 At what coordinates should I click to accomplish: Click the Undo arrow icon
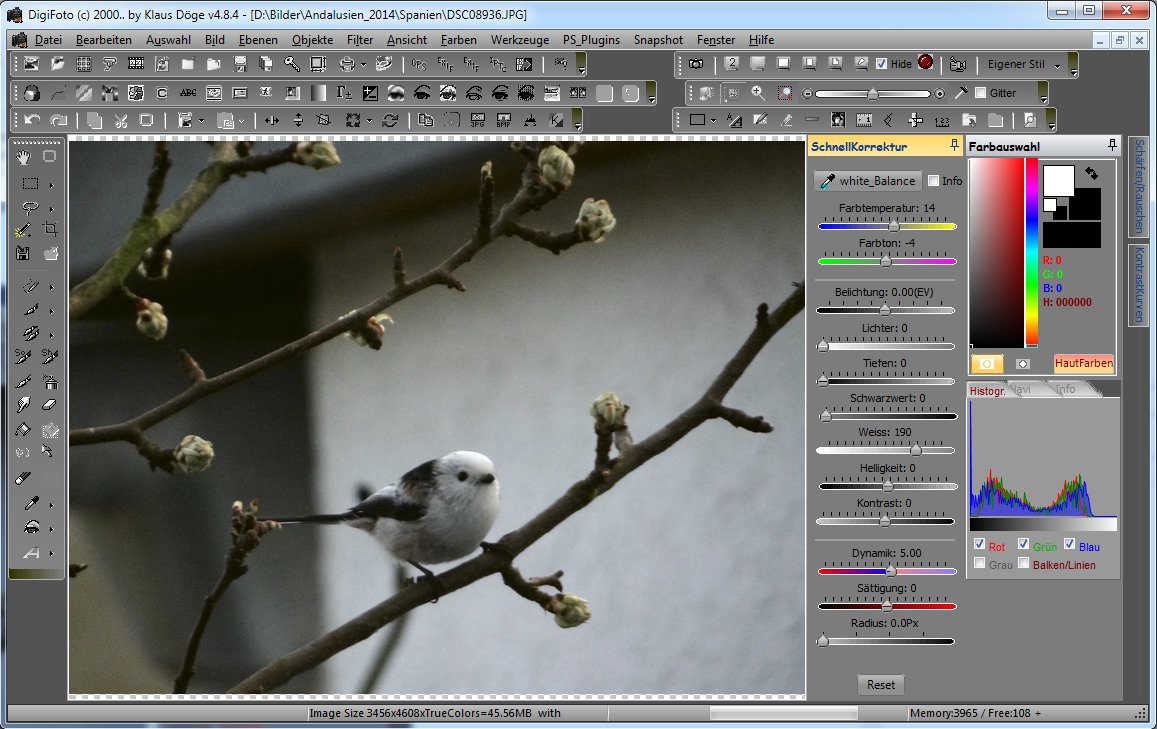tap(32, 120)
